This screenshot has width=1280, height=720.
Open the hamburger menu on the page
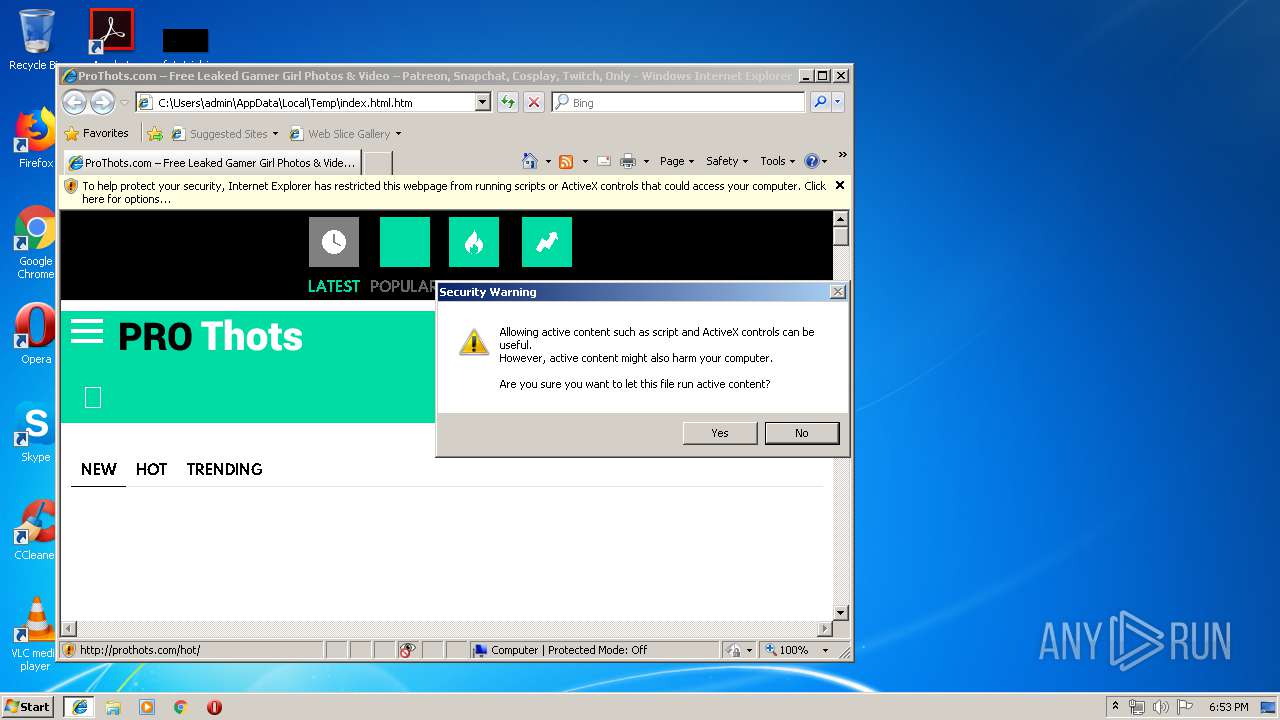tap(87, 332)
